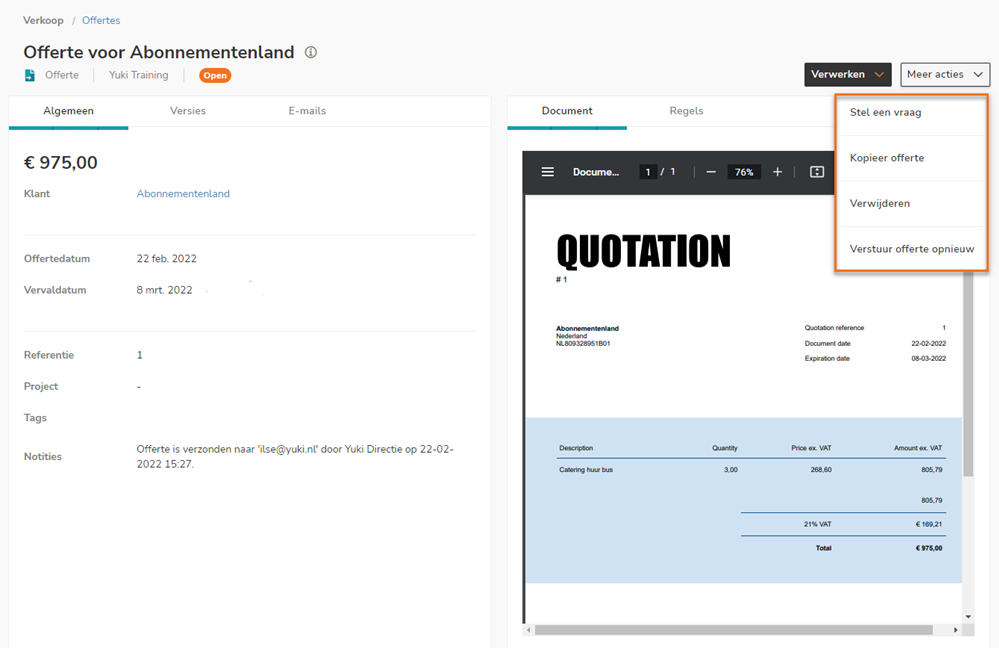The image size is (999, 648).
Task: Click the orange Open status badge
Action: pos(215,75)
